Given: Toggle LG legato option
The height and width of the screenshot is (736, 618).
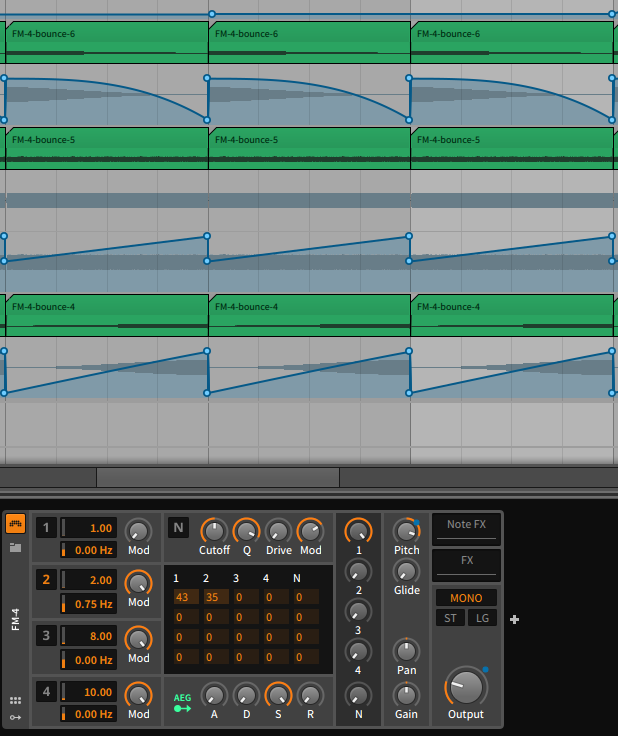Looking at the screenshot, I should (x=482, y=618).
